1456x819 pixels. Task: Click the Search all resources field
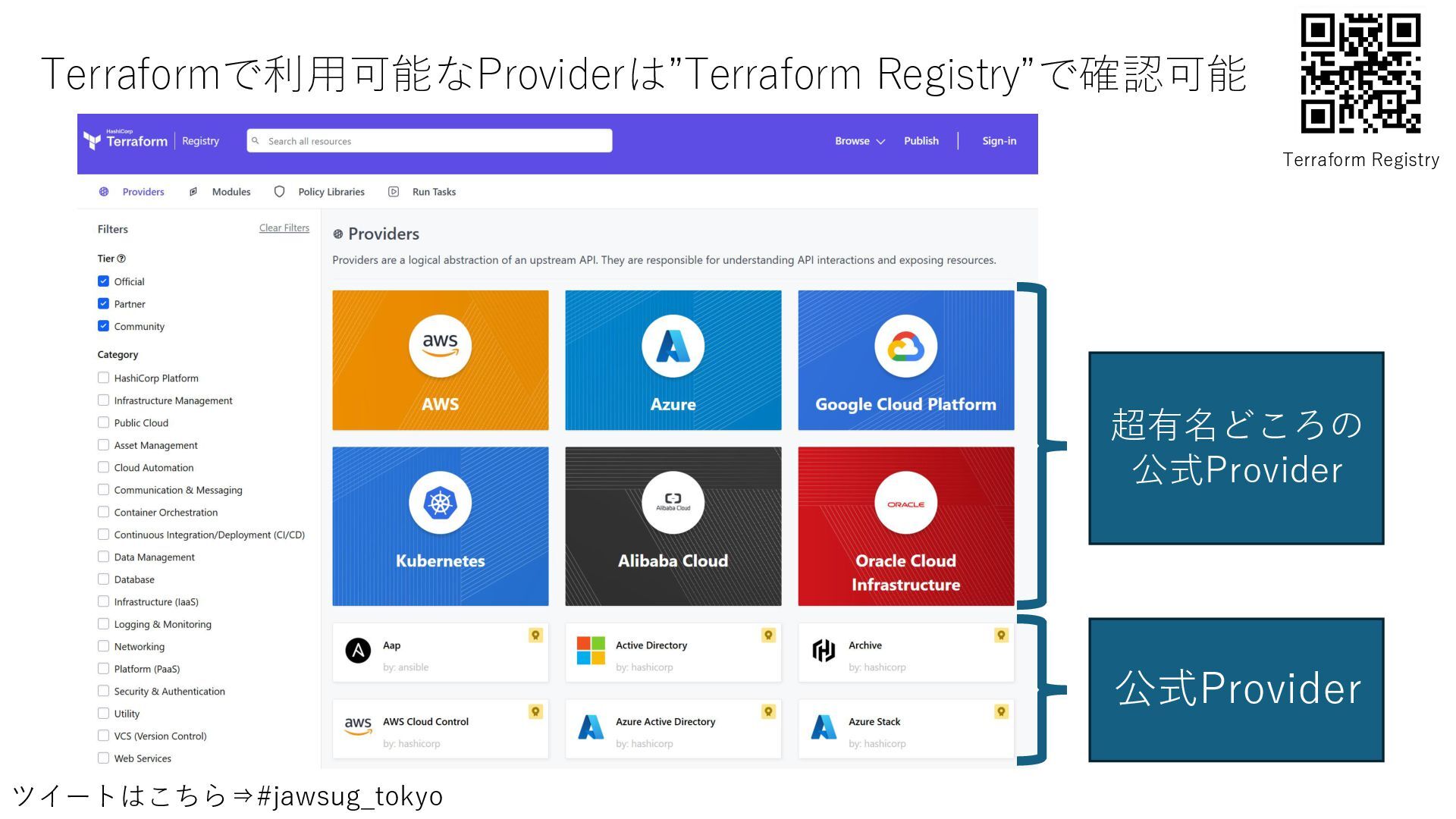click(429, 141)
